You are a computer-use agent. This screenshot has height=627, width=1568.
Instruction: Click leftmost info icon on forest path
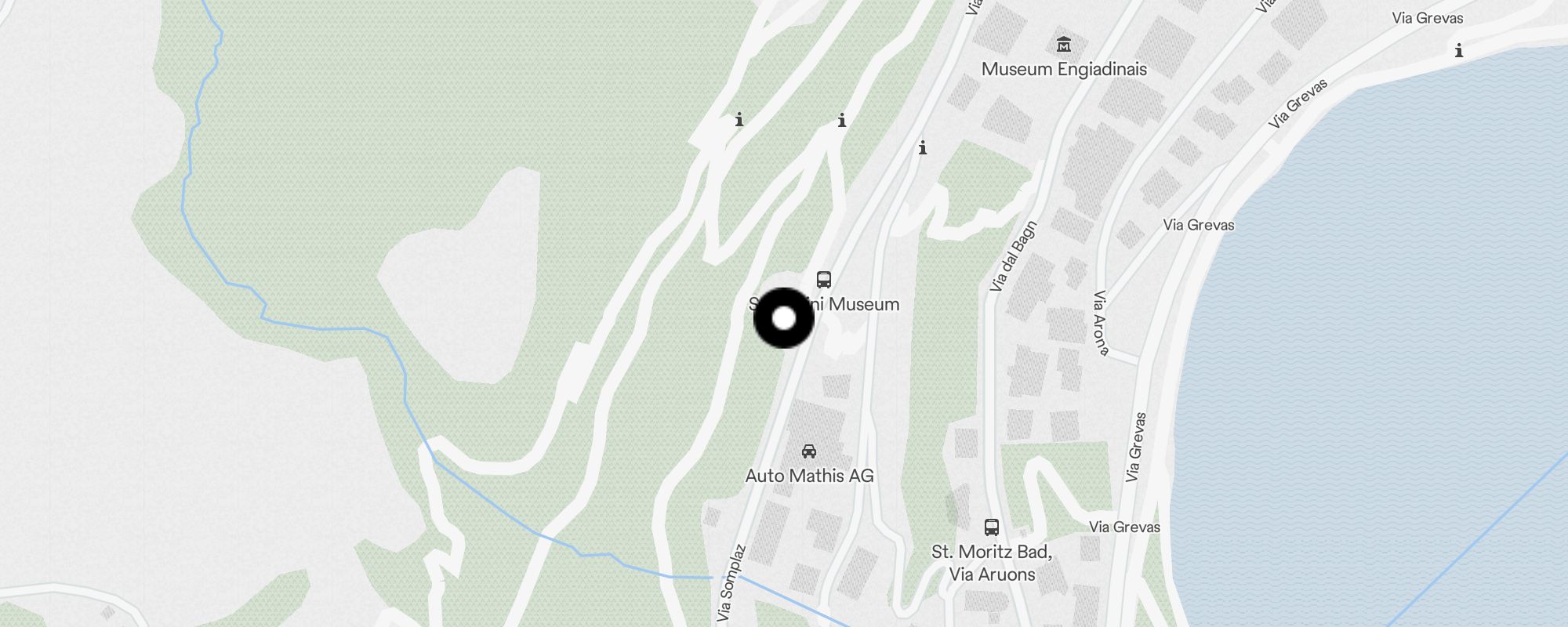coord(739,120)
